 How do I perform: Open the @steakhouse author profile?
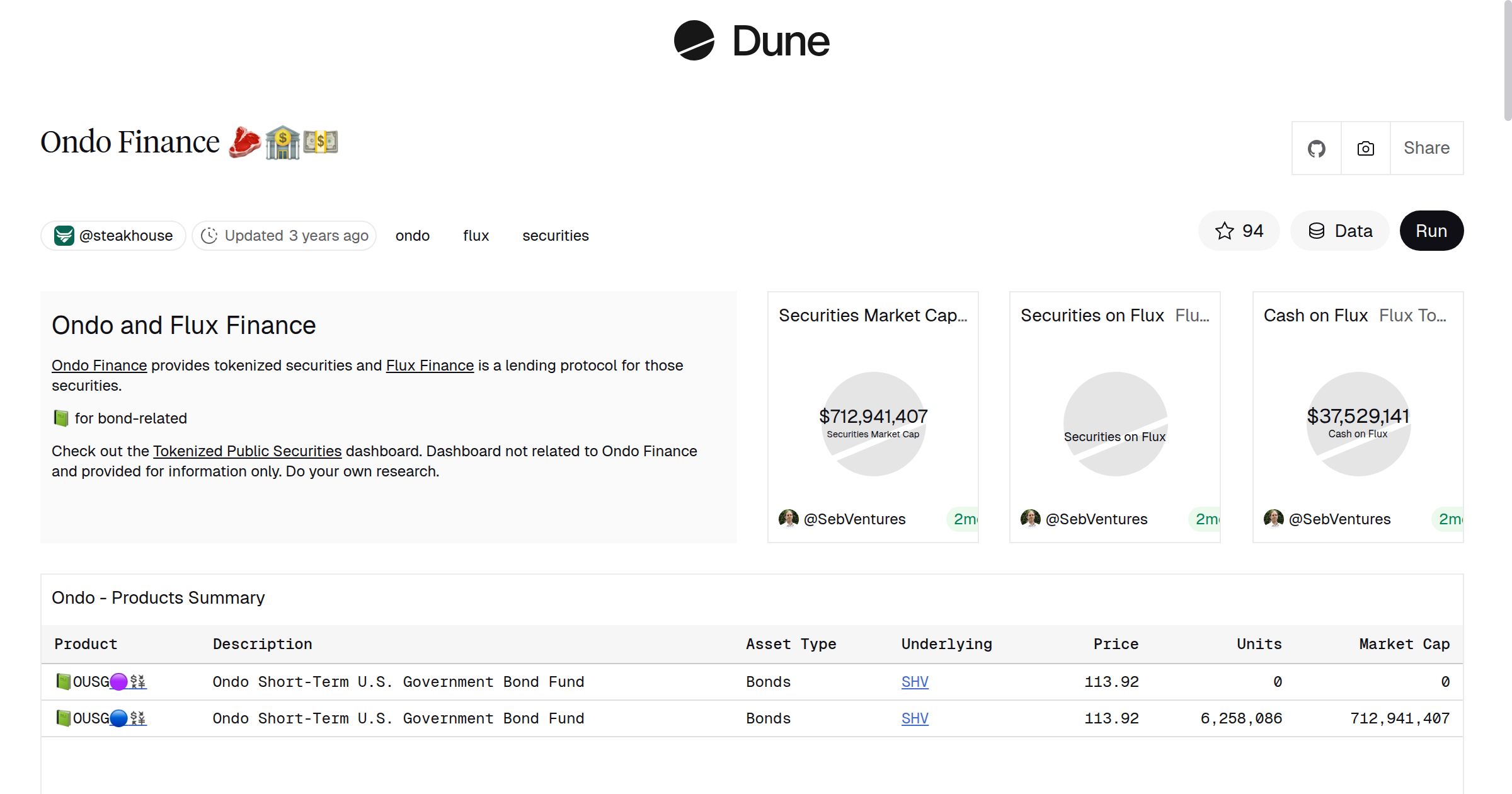coord(126,235)
